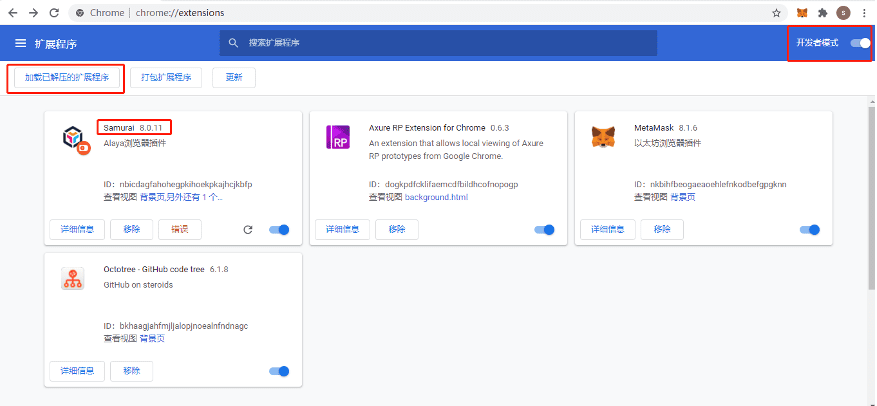This screenshot has height=406, width=877.
Task: Open Samurai 详细信息
Action: click(x=77, y=229)
